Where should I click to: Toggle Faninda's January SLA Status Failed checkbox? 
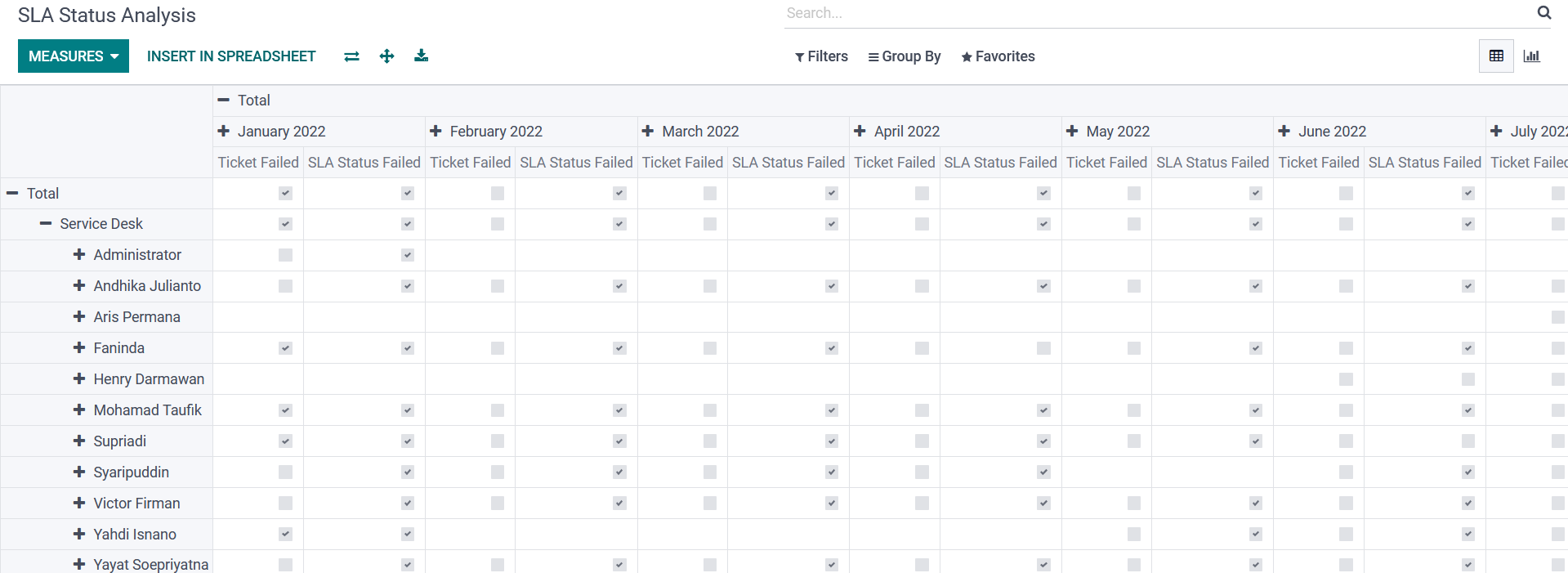pos(407,348)
